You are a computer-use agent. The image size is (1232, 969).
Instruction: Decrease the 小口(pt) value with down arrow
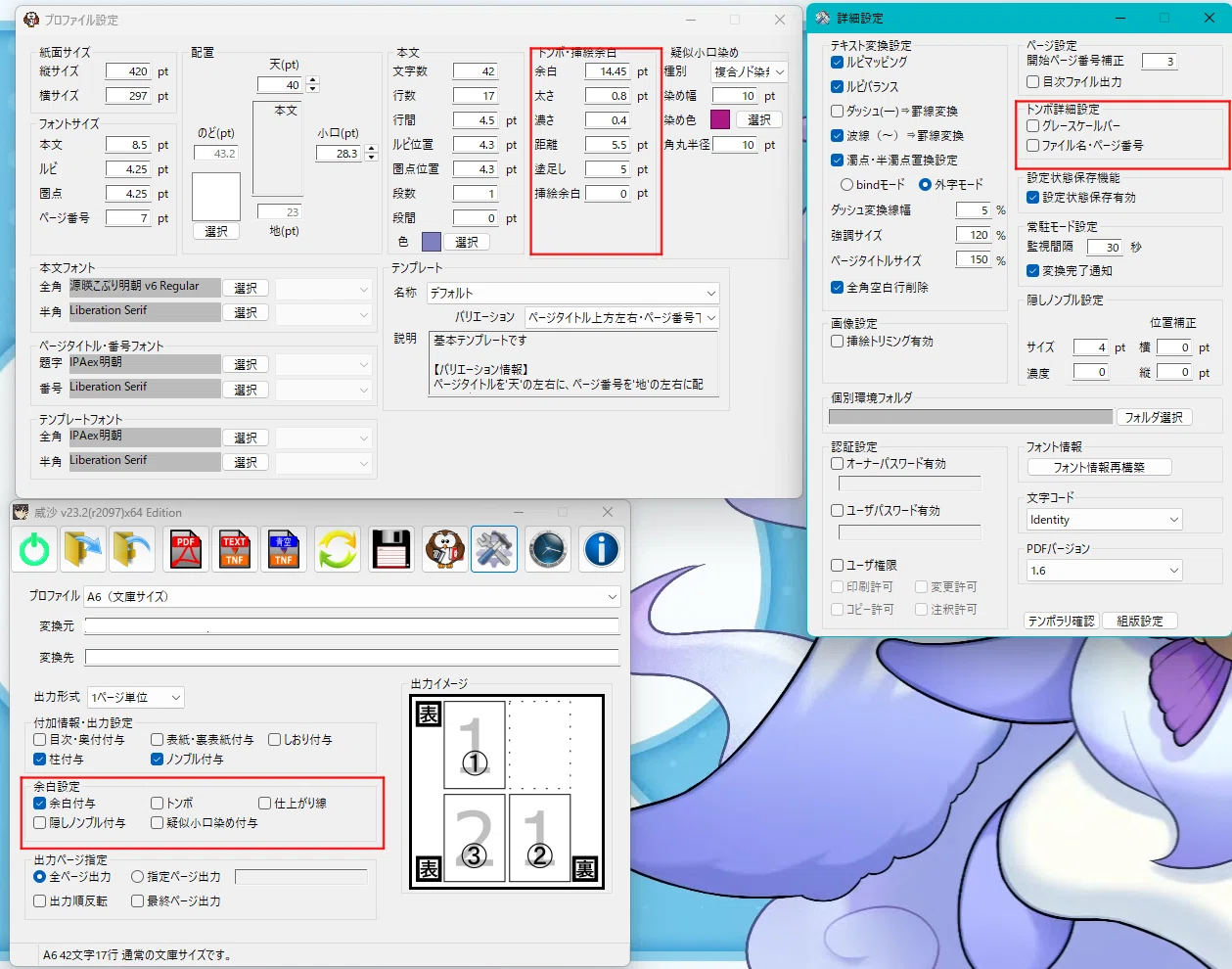pyautogui.click(x=371, y=158)
